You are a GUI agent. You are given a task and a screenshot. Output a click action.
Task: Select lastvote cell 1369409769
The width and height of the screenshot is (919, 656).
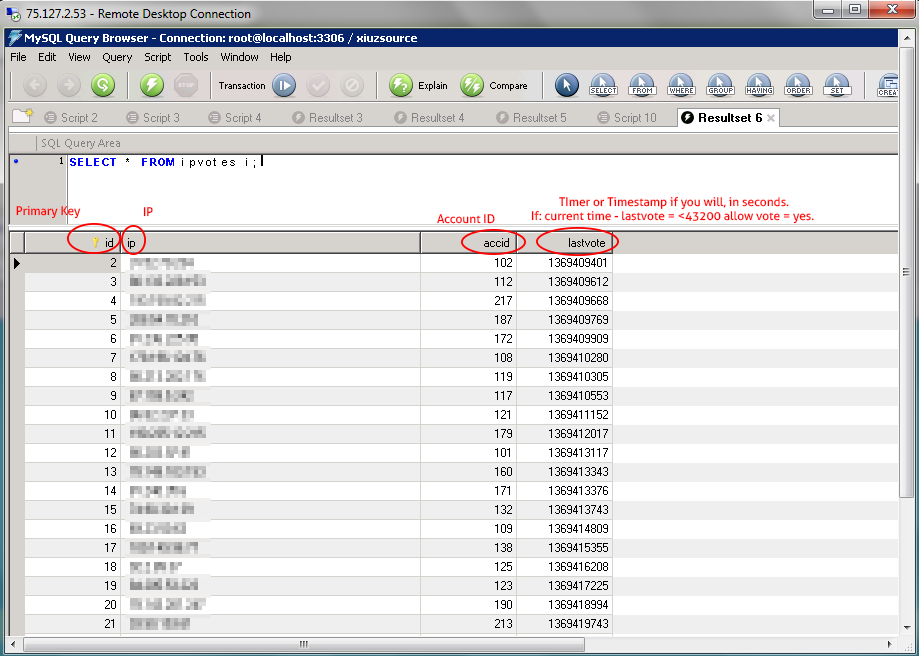pos(564,319)
